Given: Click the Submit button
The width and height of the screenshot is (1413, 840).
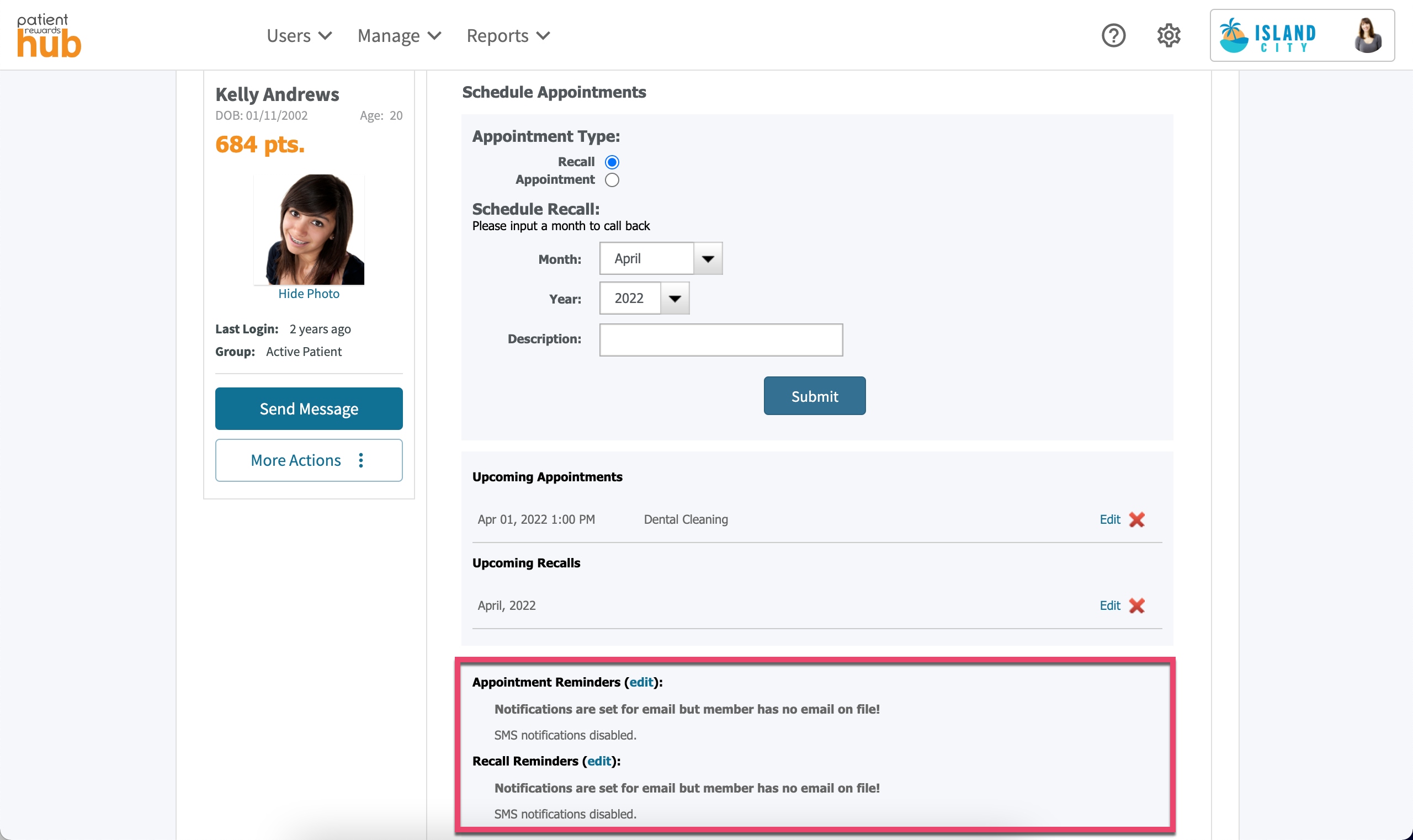Looking at the screenshot, I should [x=814, y=396].
